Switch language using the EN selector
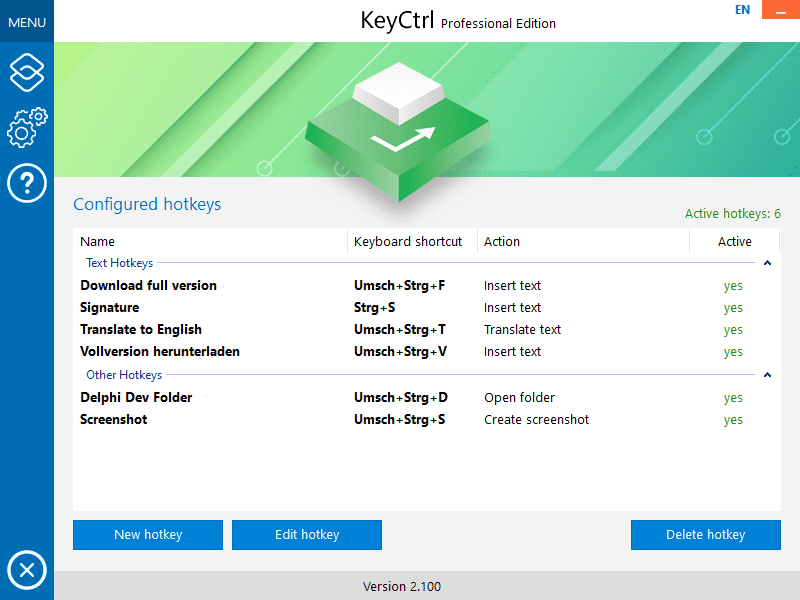800x600 pixels. pyautogui.click(x=742, y=10)
